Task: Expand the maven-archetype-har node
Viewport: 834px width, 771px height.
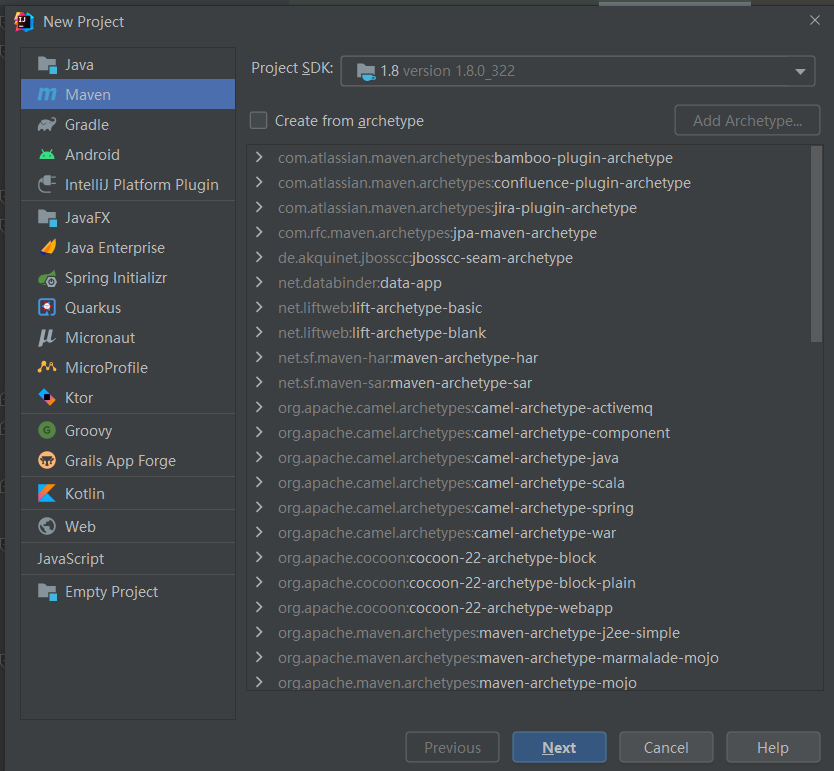Action: (x=260, y=358)
